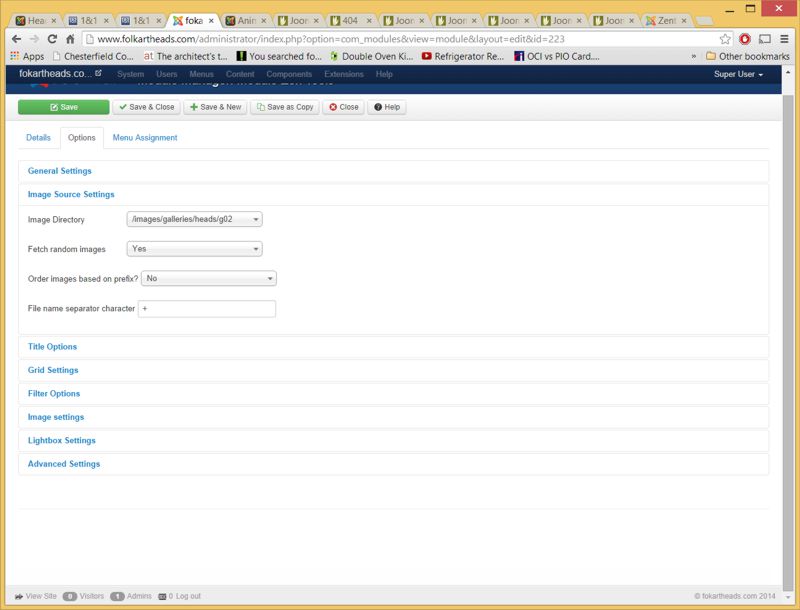800x610 pixels.
Task: Click the red Opera-style extension icon
Action: (x=745, y=39)
